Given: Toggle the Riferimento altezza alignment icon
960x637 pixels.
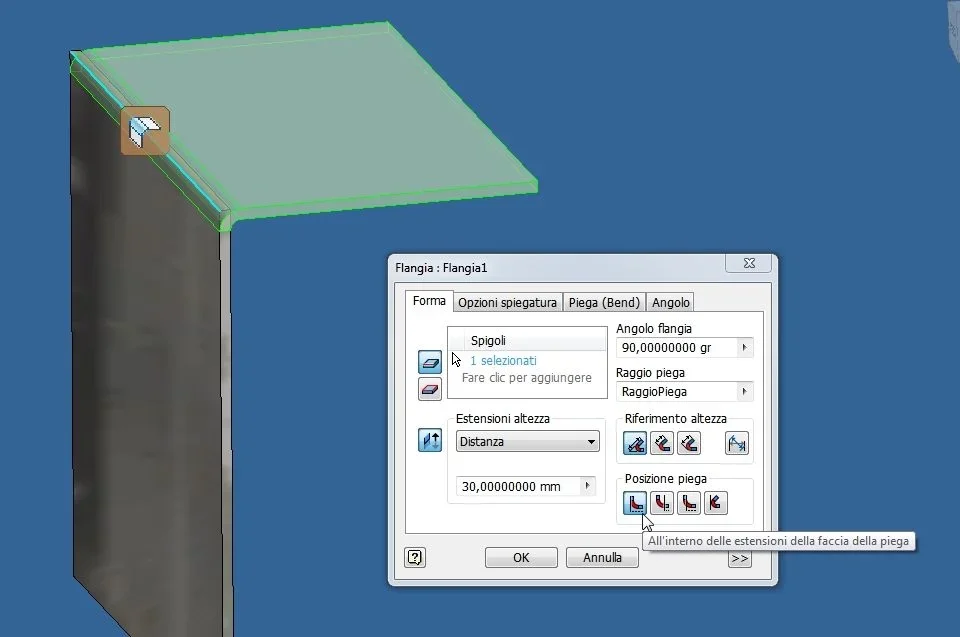Looking at the screenshot, I should point(737,443).
